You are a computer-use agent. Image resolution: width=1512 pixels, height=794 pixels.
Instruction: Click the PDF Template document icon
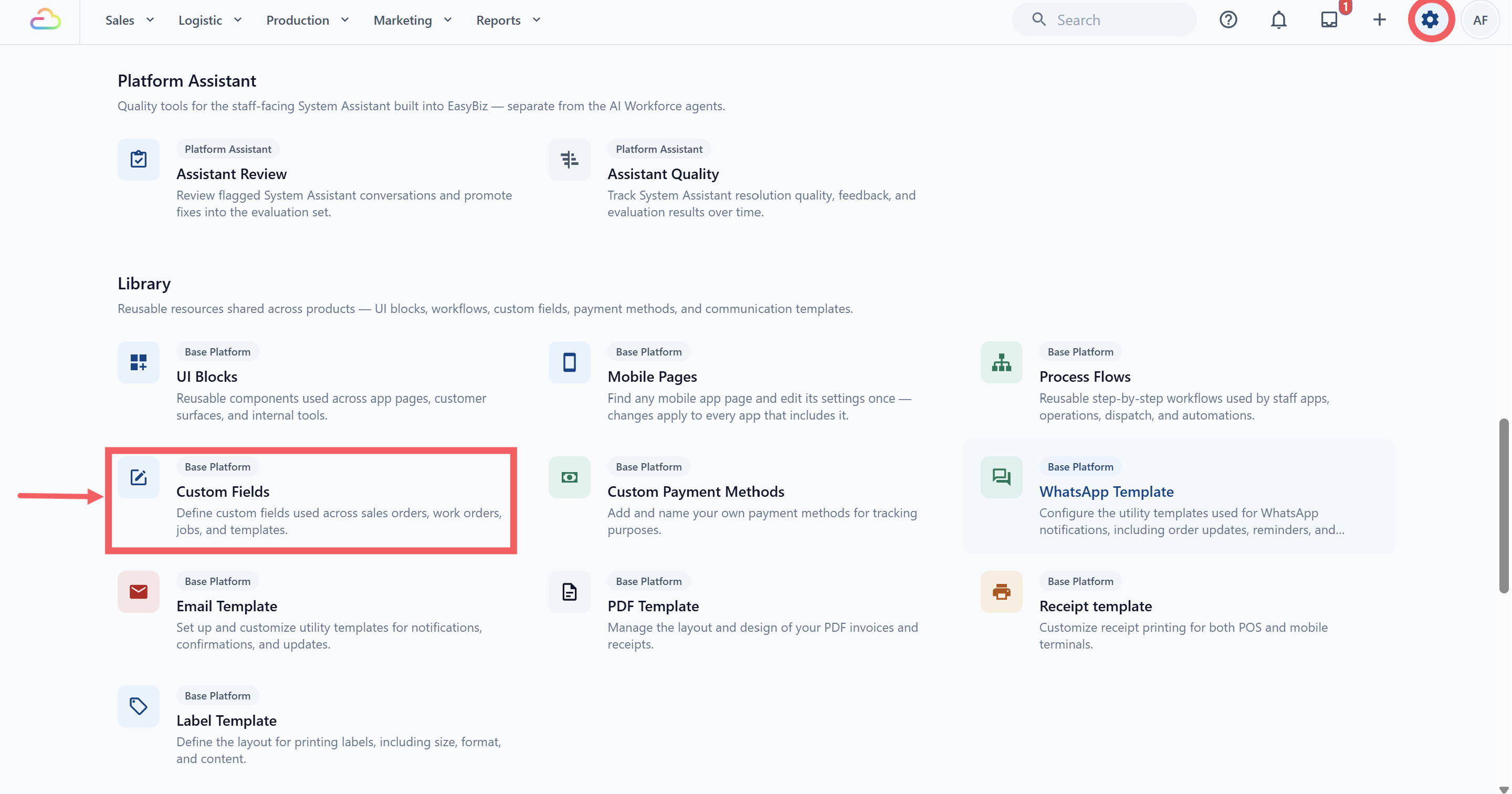569,591
